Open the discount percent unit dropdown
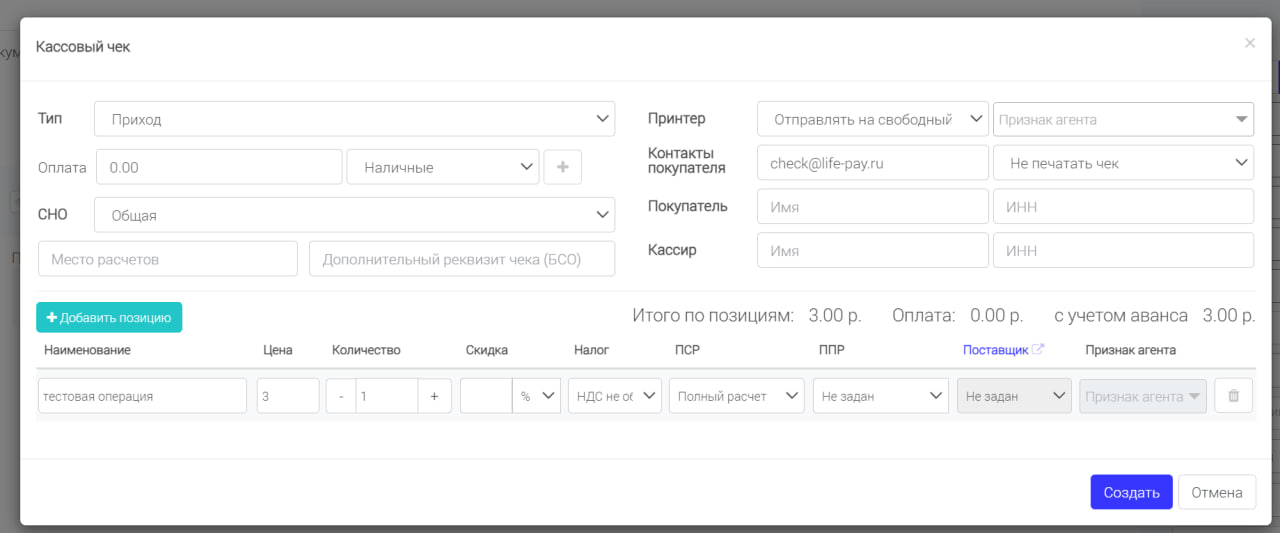Viewport: 1280px width, 533px height. click(x=536, y=396)
